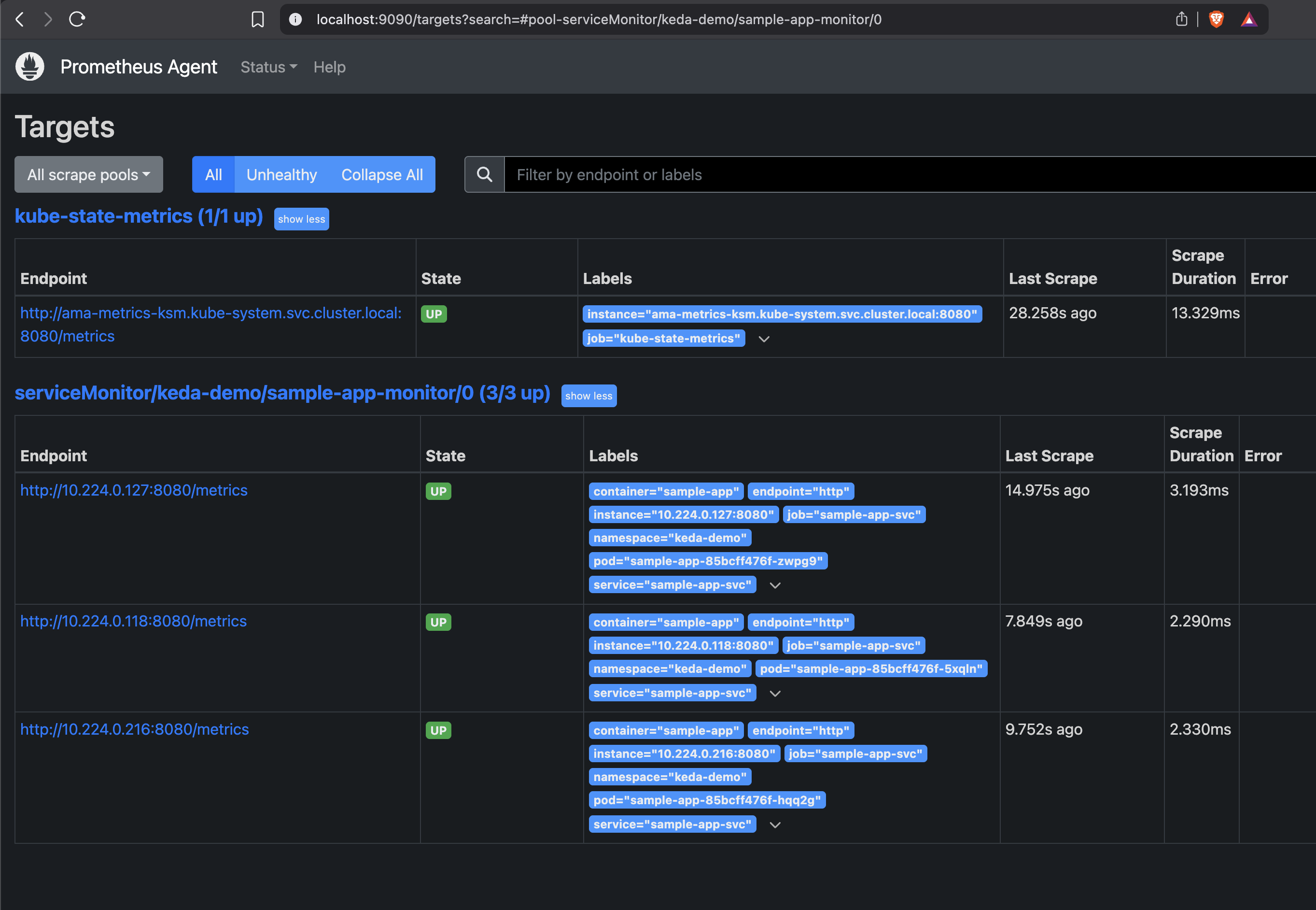
Task: Click label instance="10.224.0.127:8080"
Action: 684,514
